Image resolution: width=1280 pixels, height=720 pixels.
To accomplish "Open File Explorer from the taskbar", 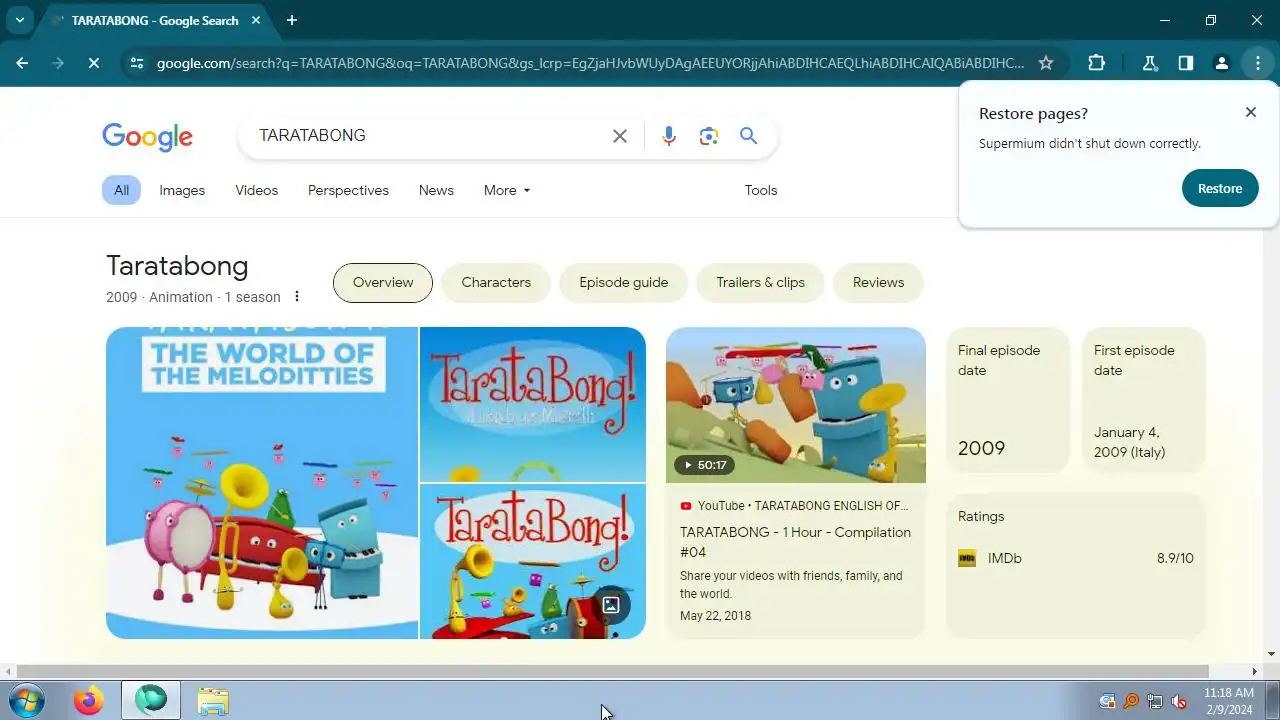I will click(213, 701).
